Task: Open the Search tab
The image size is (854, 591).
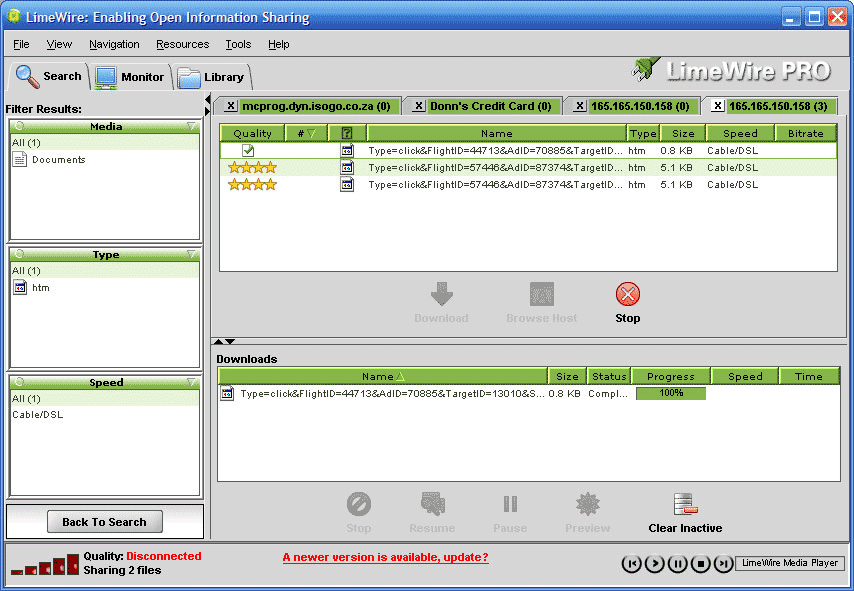Action: pos(48,76)
